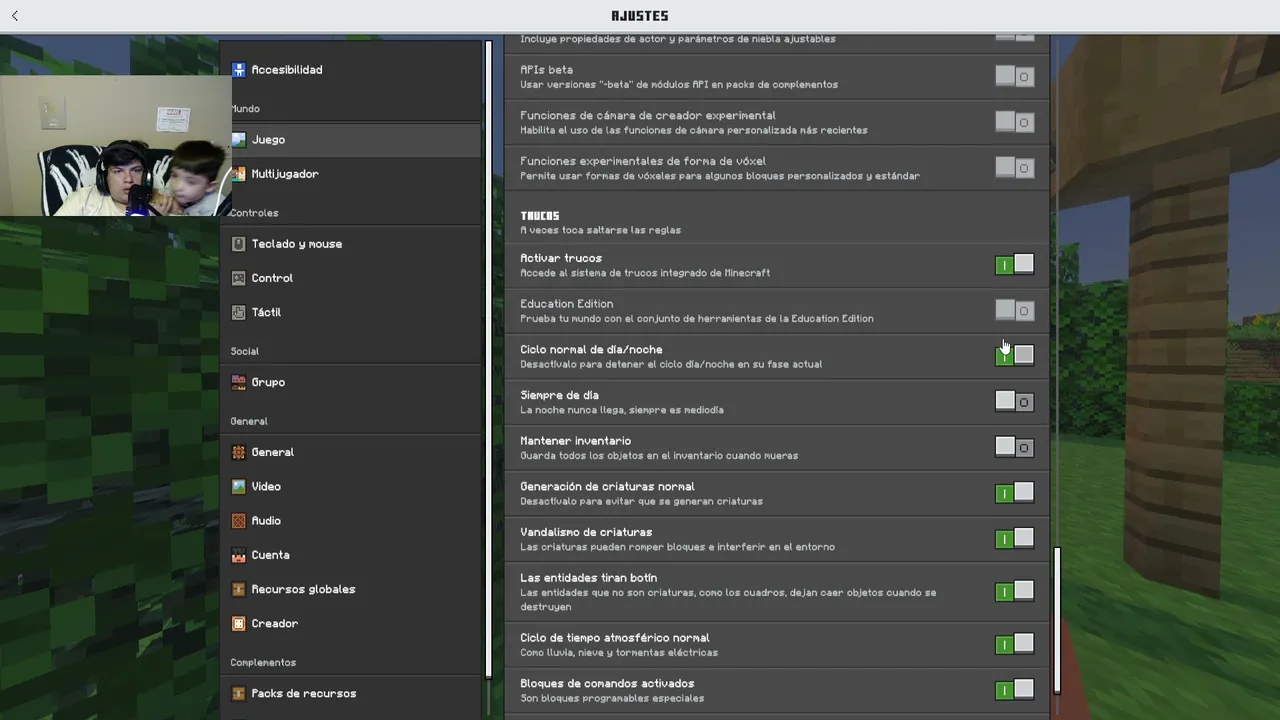
Task: Open Teclado y mouse icon
Action: pos(238,244)
